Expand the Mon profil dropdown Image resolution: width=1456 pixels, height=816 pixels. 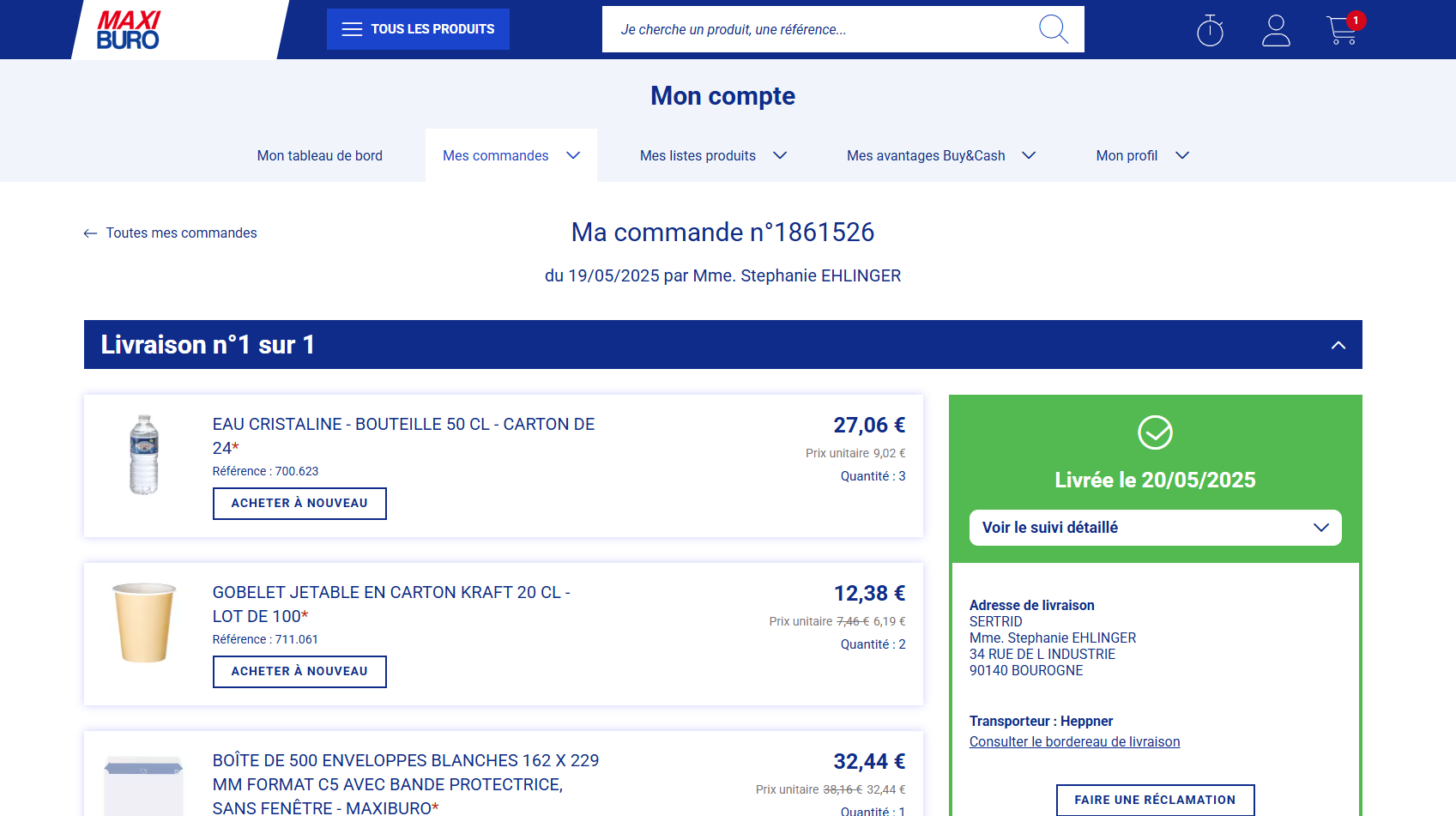(1181, 155)
